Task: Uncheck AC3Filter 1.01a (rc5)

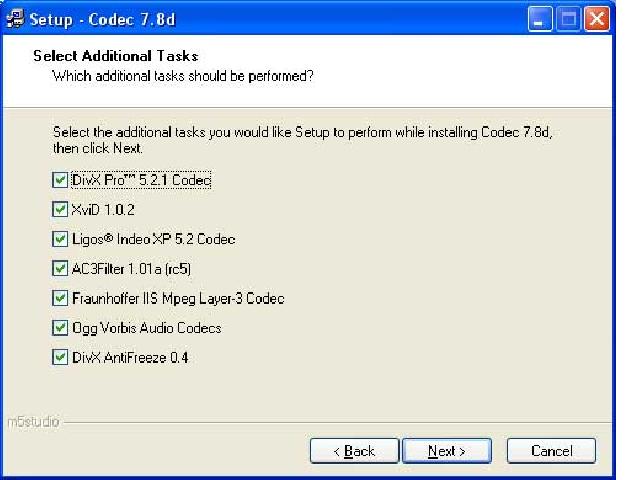Action: 60,269
